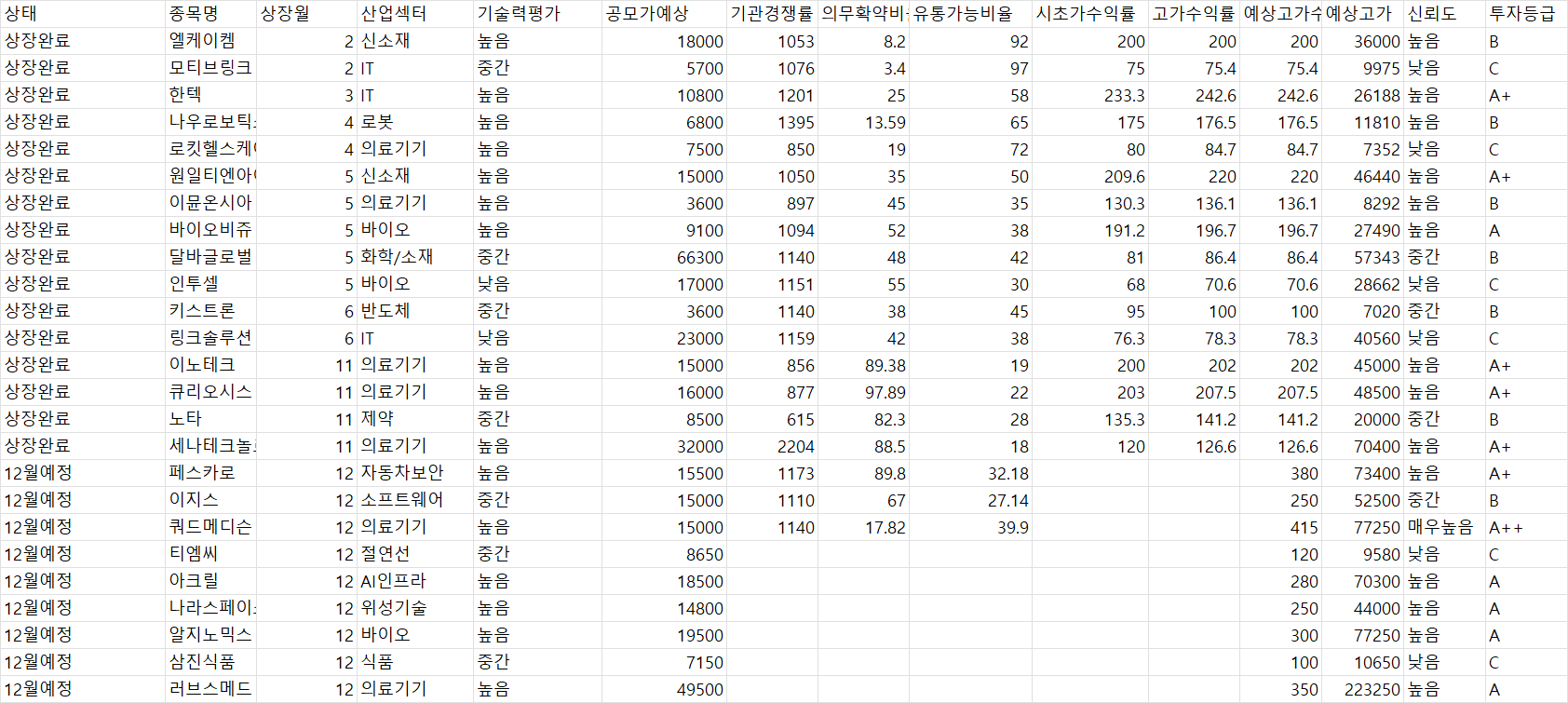Click the stock name cell '큐리오시스'
The width and height of the screenshot is (1568, 703).
pyautogui.click(x=210, y=392)
